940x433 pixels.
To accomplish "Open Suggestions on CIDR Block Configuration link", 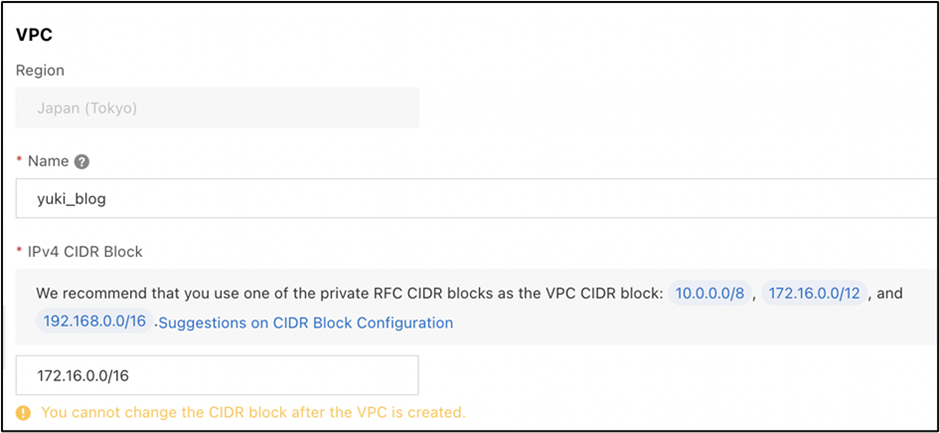I will (305, 322).
